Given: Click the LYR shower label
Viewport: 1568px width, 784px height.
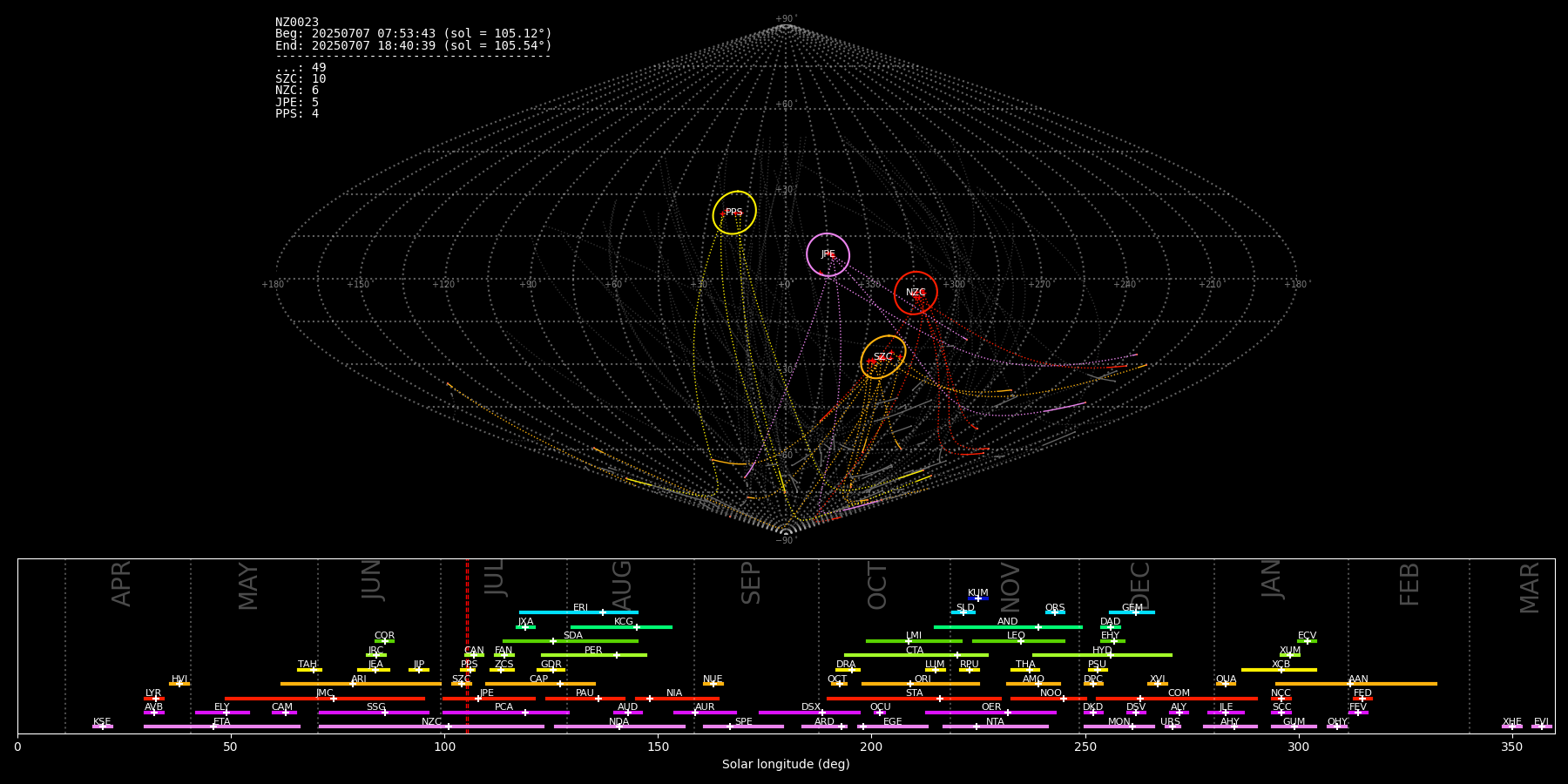Looking at the screenshot, I should coord(153,693).
